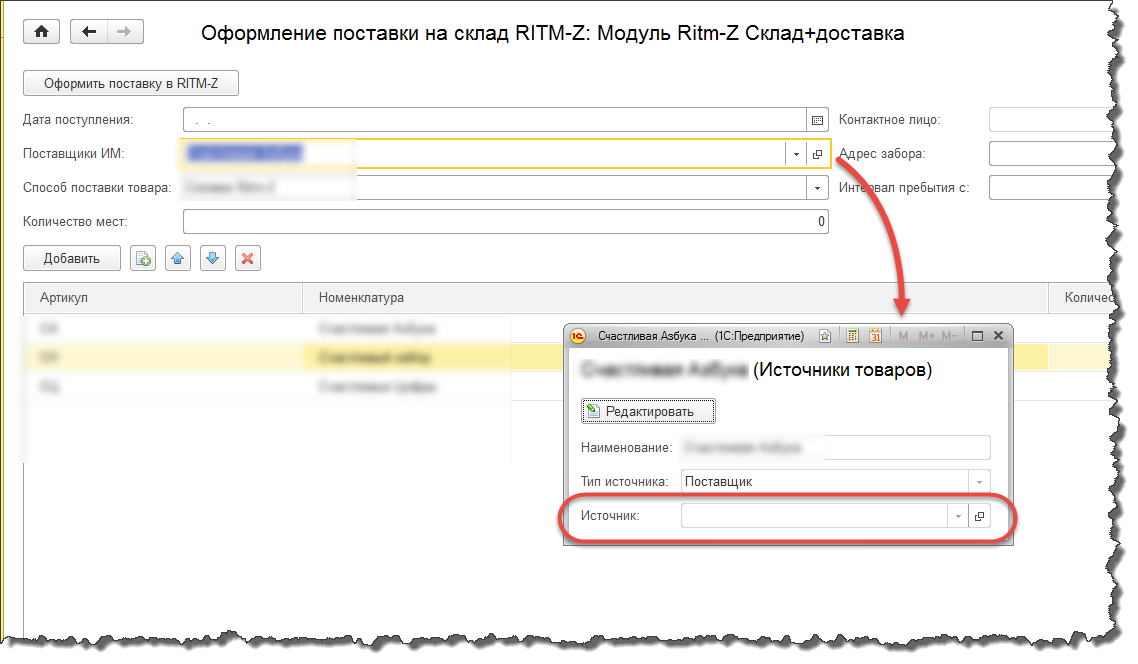Move row down with blue down arrow

tap(212, 259)
